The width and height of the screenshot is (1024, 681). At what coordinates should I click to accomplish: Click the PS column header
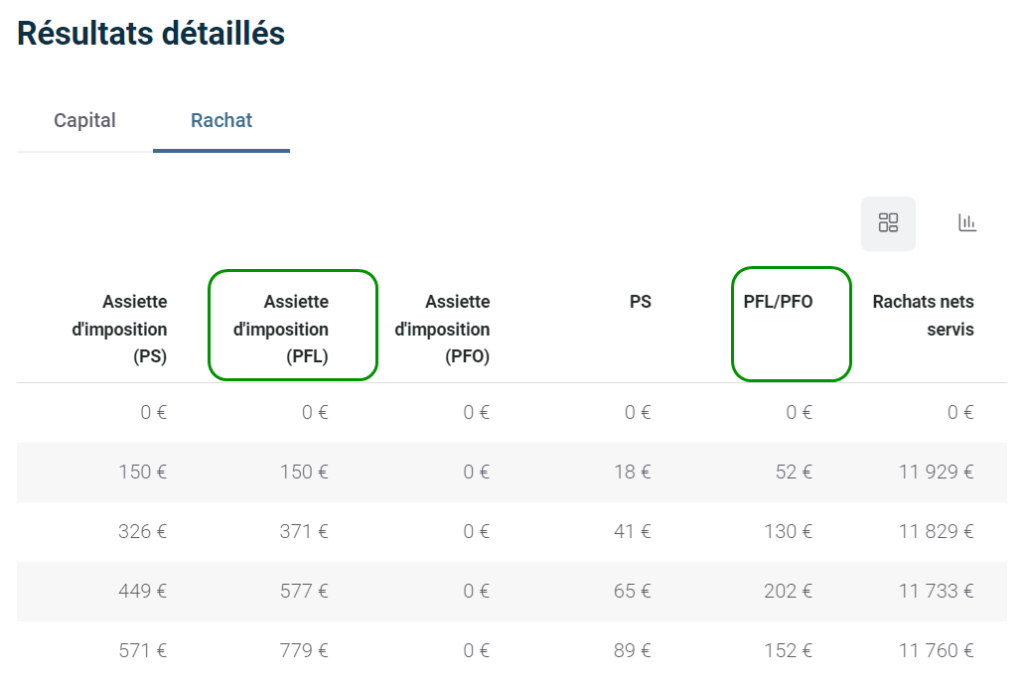[640, 301]
